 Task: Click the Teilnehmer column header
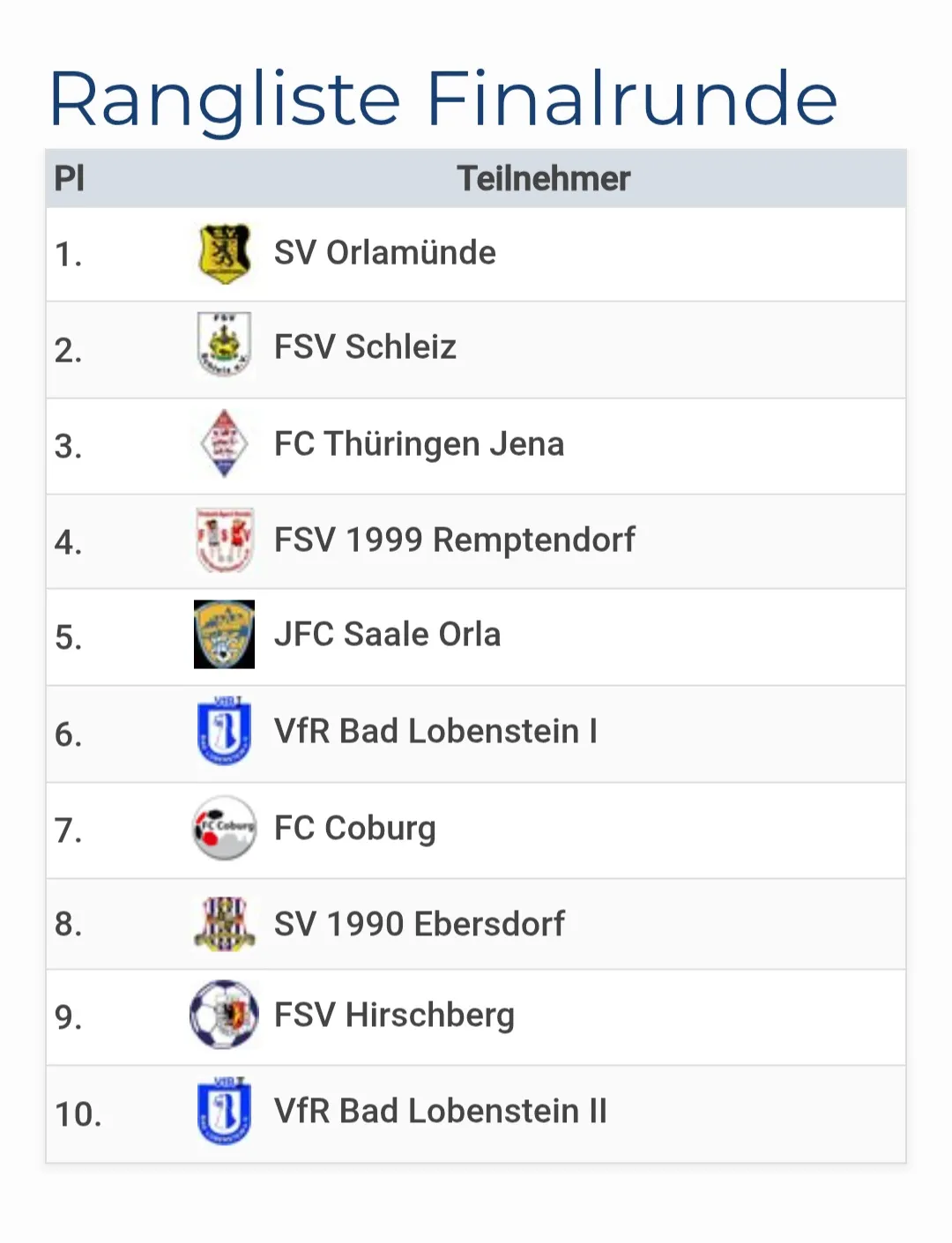pyautogui.click(x=543, y=179)
